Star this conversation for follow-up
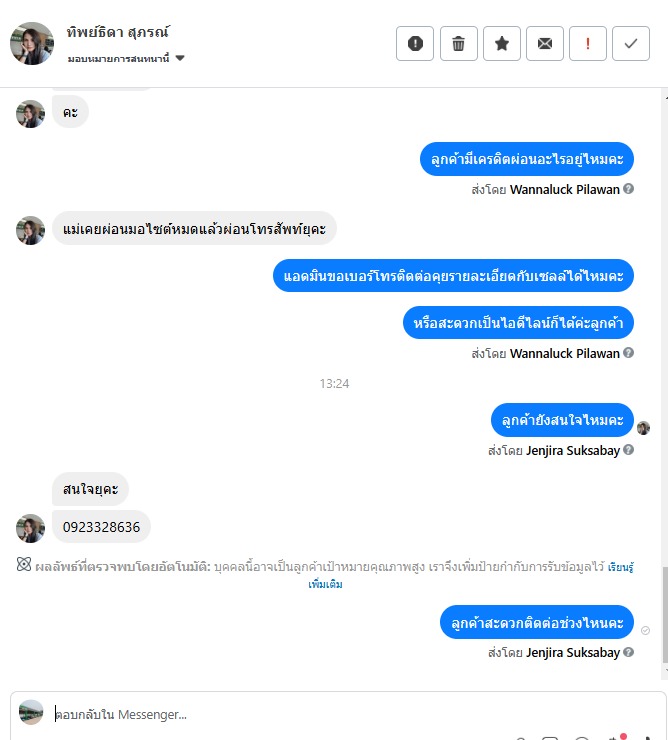668x740 pixels. coord(501,44)
